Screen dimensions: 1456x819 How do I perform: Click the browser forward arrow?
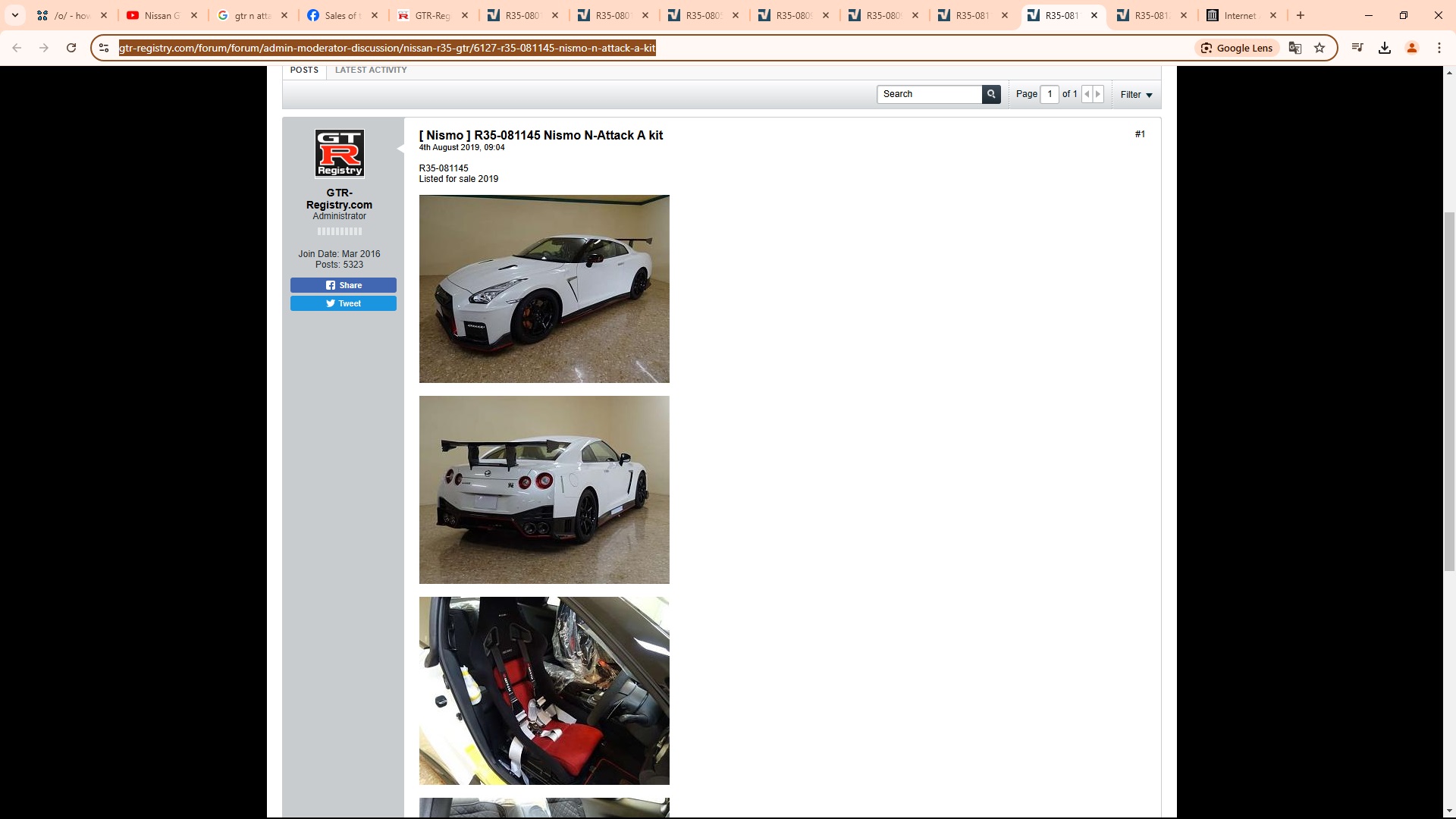pos(44,48)
